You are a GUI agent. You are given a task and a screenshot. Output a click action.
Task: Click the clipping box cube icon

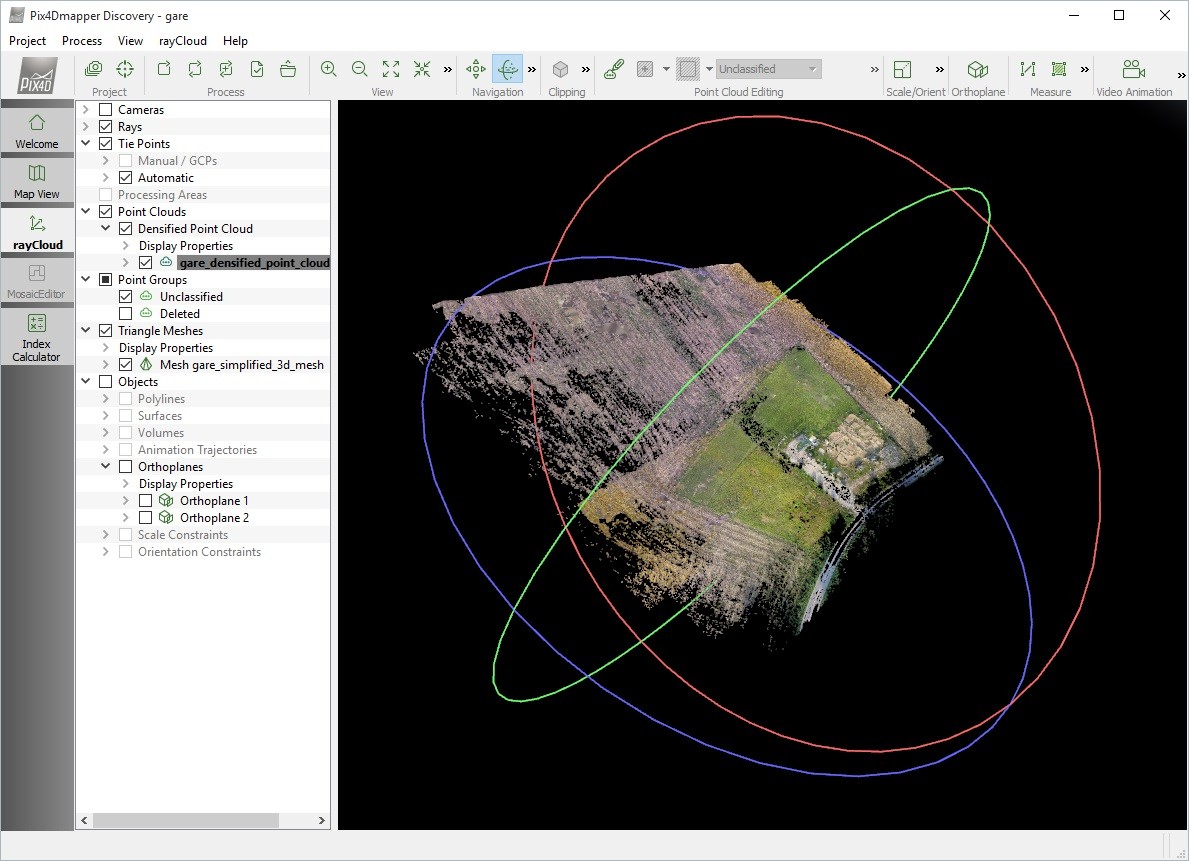[x=561, y=69]
